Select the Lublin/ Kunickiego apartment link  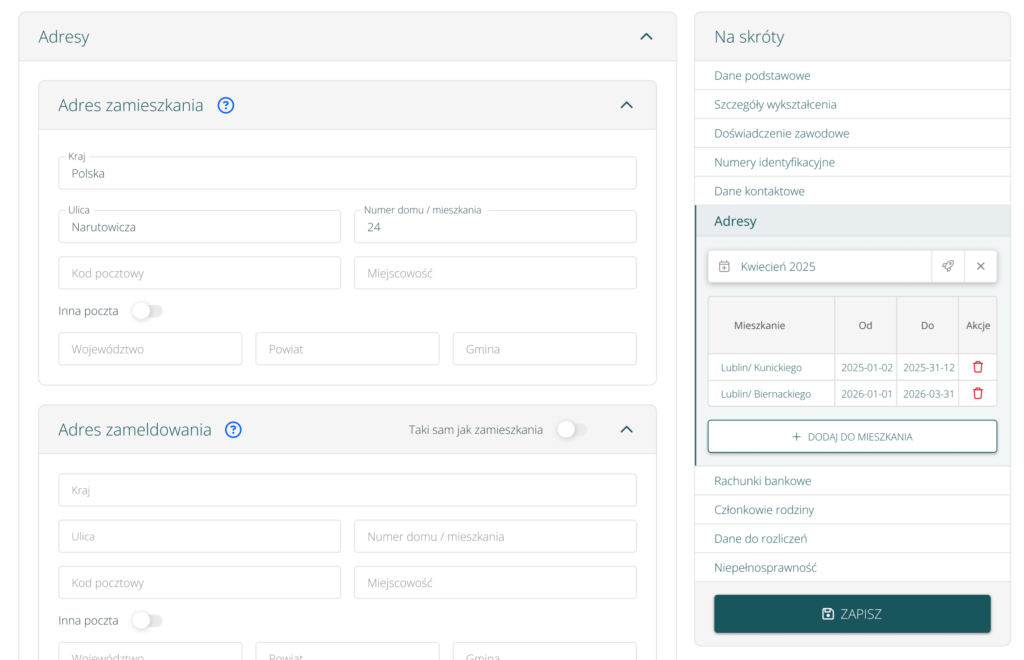pos(761,368)
